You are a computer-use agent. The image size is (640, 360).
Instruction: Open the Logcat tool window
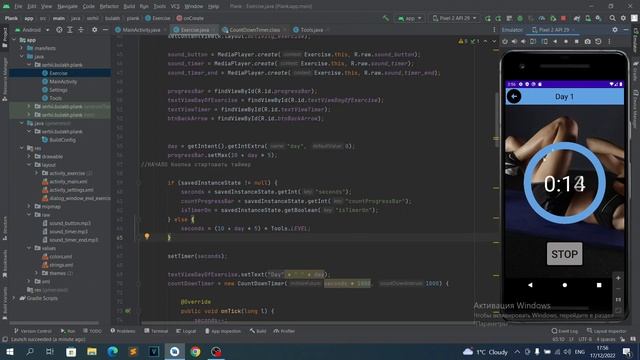tap(186, 331)
